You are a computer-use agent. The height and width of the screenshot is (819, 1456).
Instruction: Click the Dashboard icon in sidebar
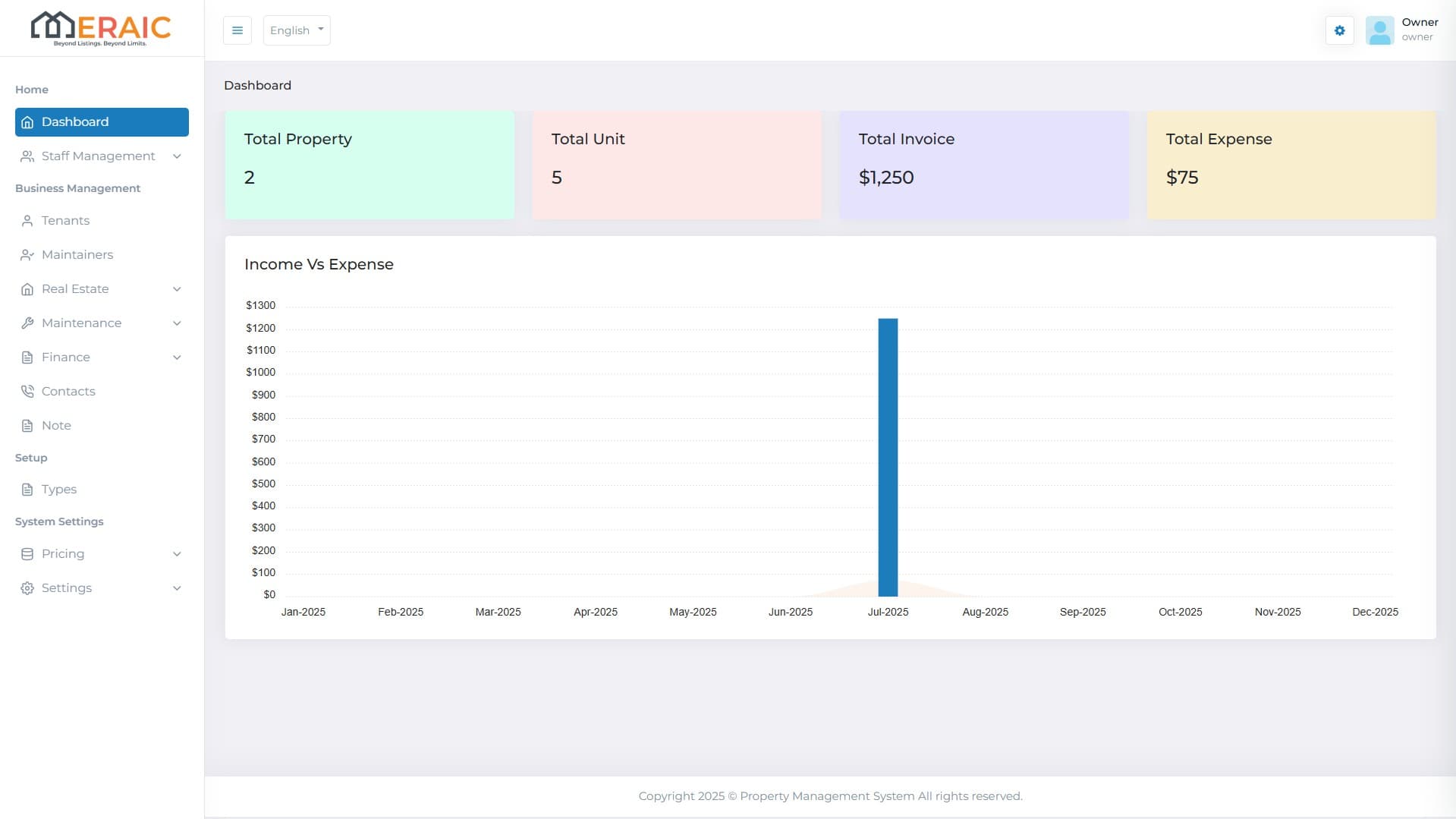tap(27, 121)
